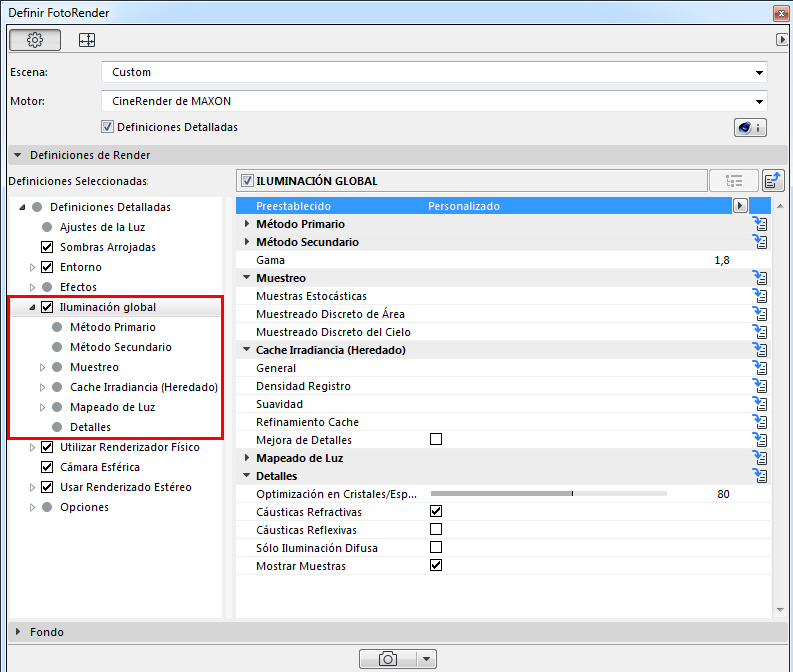Collapse Detalles group in the settings list
This screenshot has height=672, width=793.
click(x=246, y=475)
